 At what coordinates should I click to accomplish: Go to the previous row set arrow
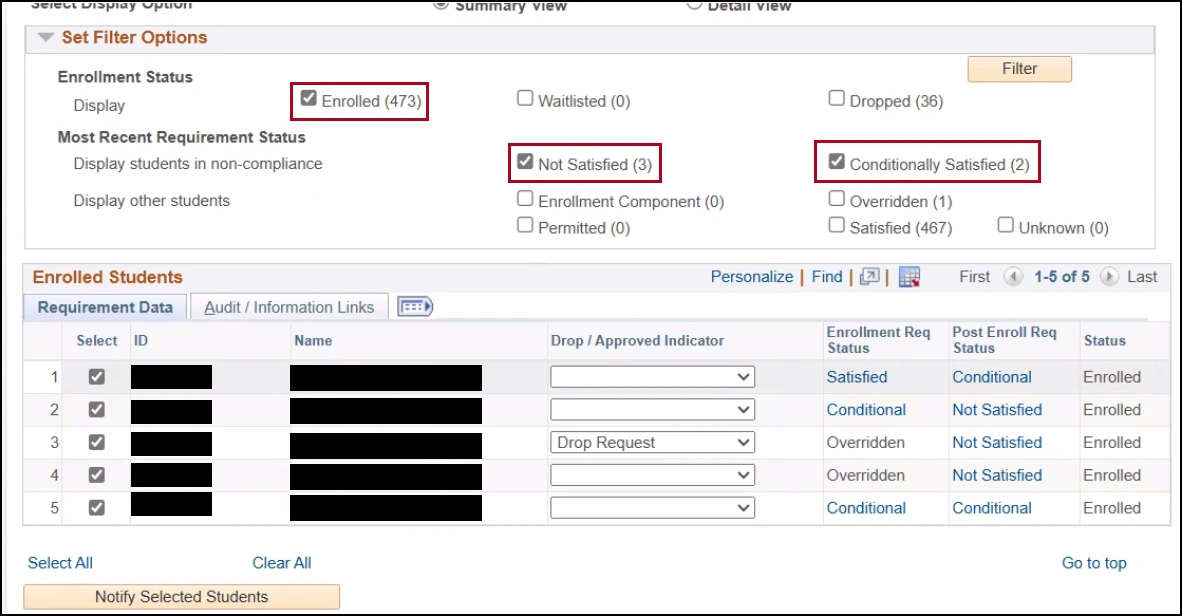(x=1013, y=277)
